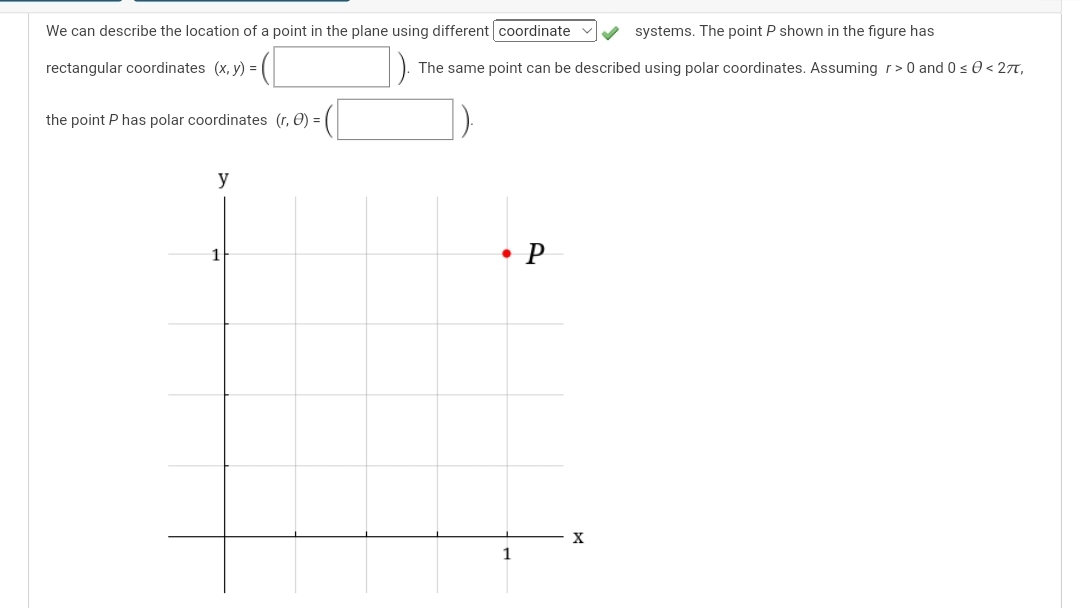Viewport: 1080px width, 608px height.
Task: Click the number 1 on the y-axis
Action: [x=214, y=254]
